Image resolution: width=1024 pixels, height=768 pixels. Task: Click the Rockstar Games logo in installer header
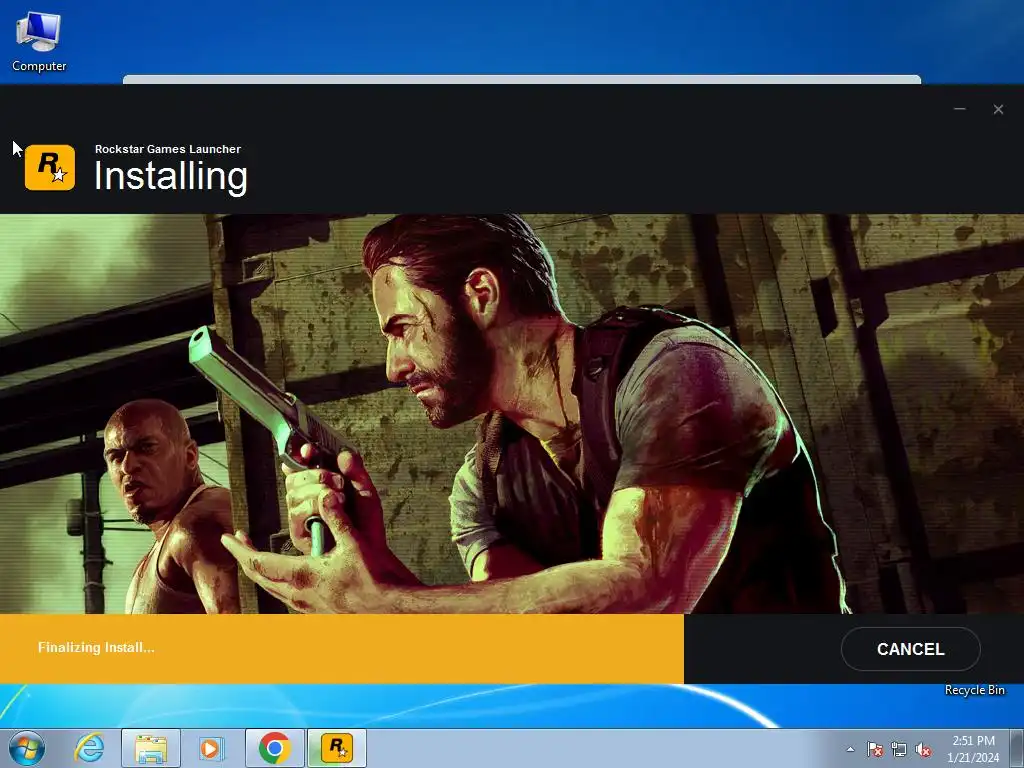(x=50, y=167)
